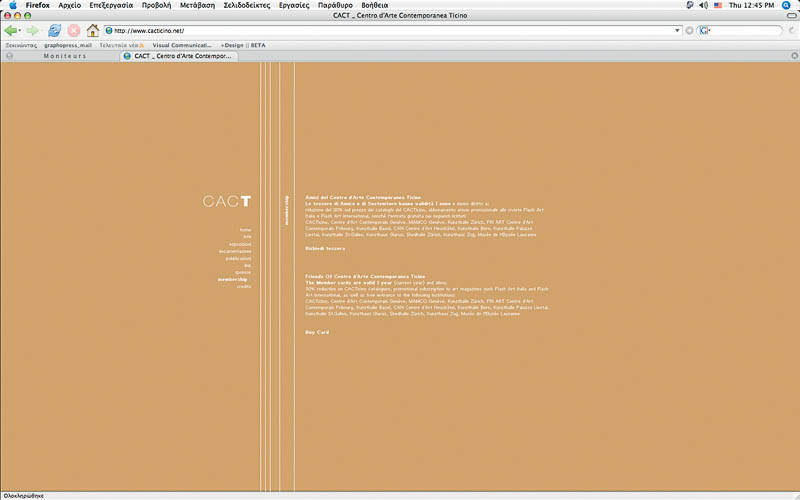Open the credits page
The image size is (800, 500).
[x=244, y=287]
